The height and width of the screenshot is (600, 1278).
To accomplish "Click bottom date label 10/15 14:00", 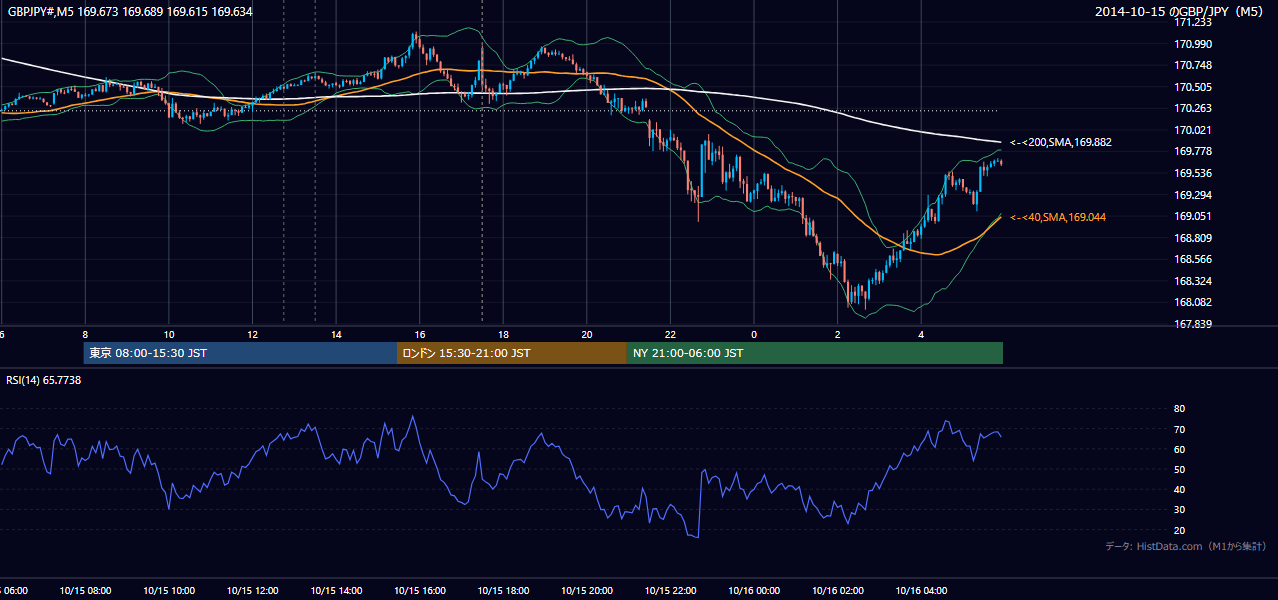I will (x=336, y=590).
